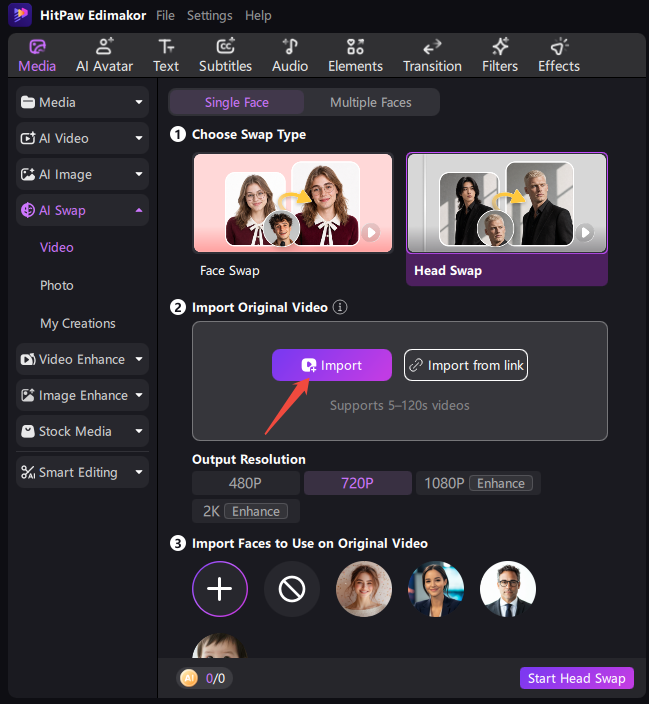Screen dimensions: 649x704
Task: Select 480P output resolution
Action: point(246,483)
